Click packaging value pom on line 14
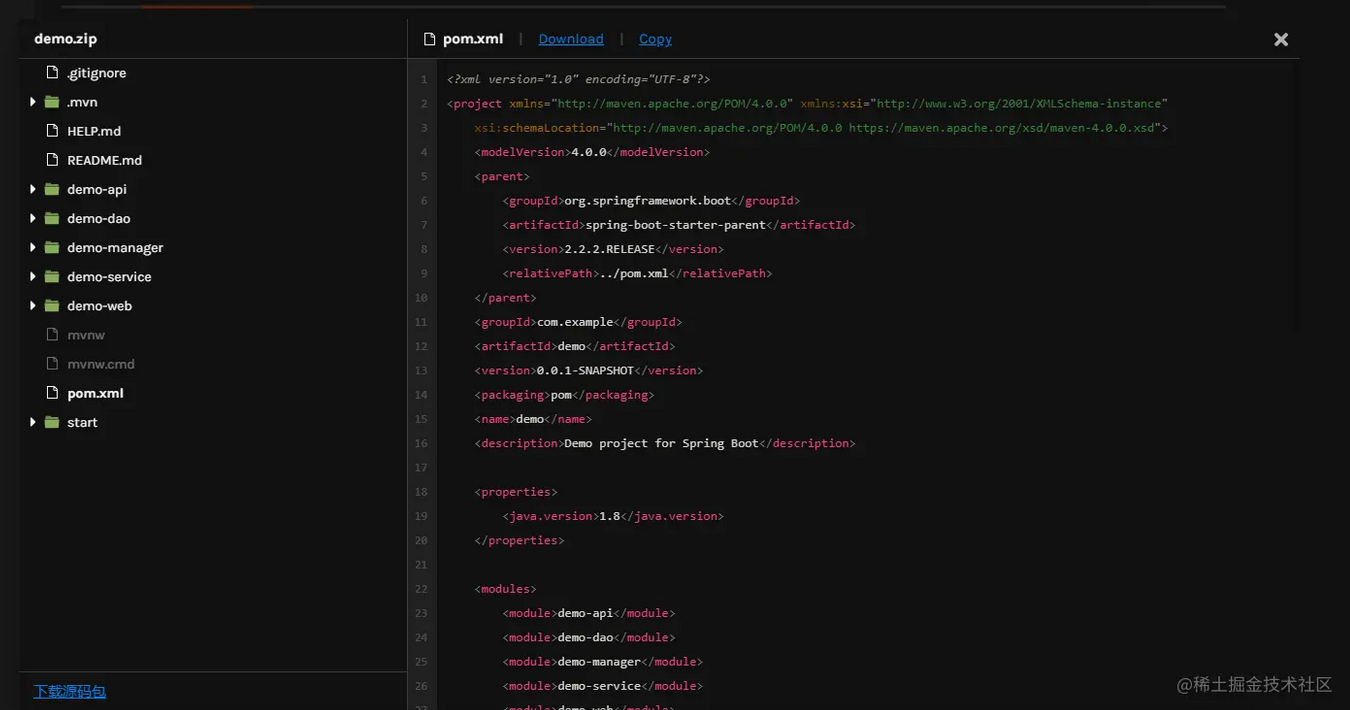This screenshot has width=1350, height=710. (x=561, y=395)
